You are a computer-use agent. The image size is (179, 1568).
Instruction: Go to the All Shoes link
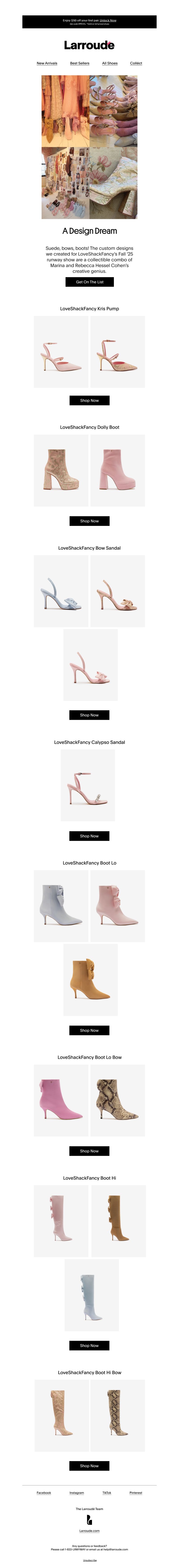click(110, 63)
